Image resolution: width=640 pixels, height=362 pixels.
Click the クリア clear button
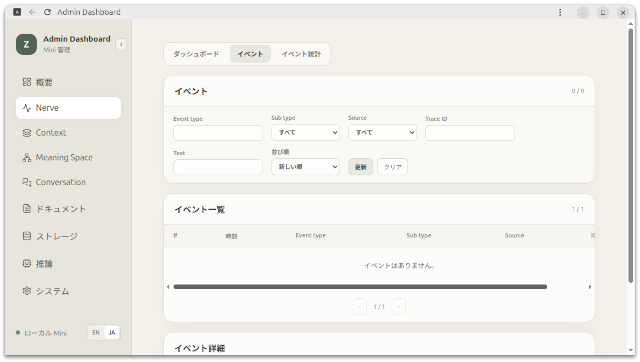tap(392, 167)
